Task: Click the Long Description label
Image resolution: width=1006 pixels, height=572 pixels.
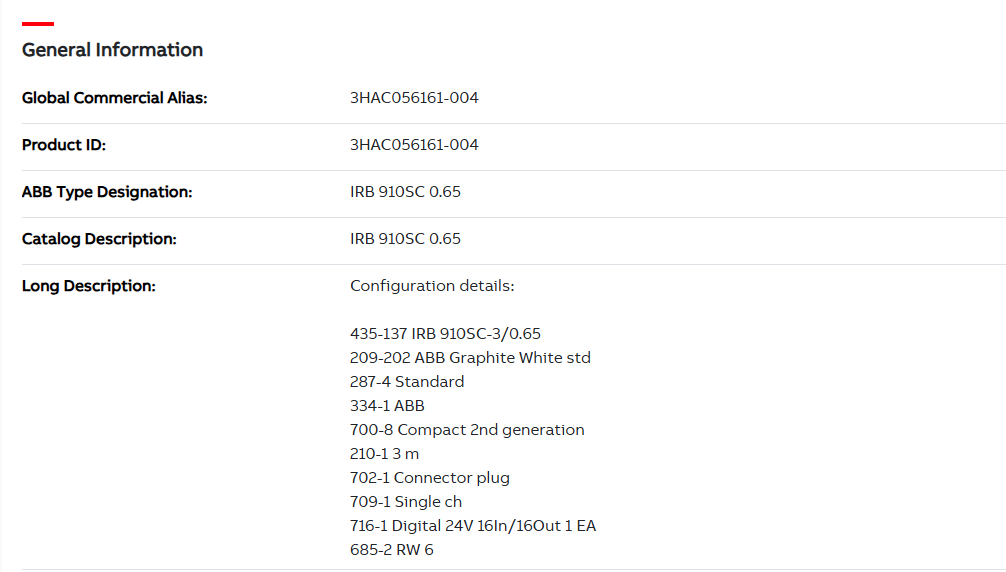Action: tap(89, 286)
